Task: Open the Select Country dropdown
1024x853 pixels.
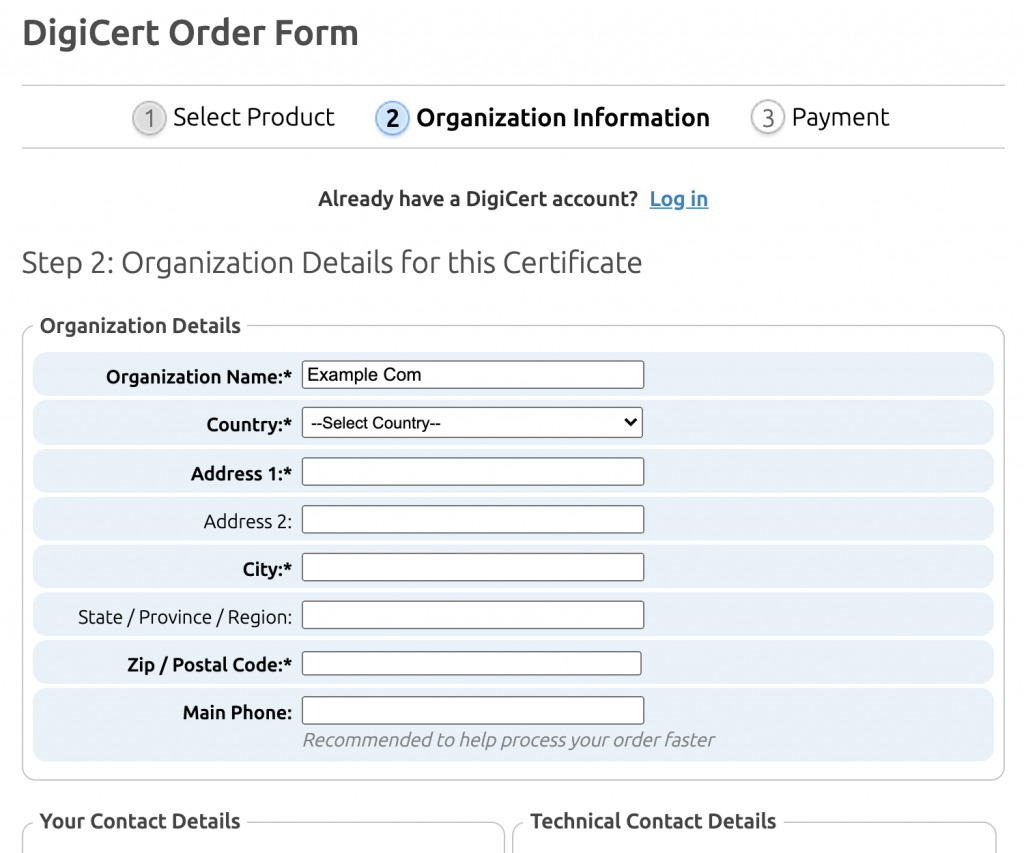Action: coord(472,423)
